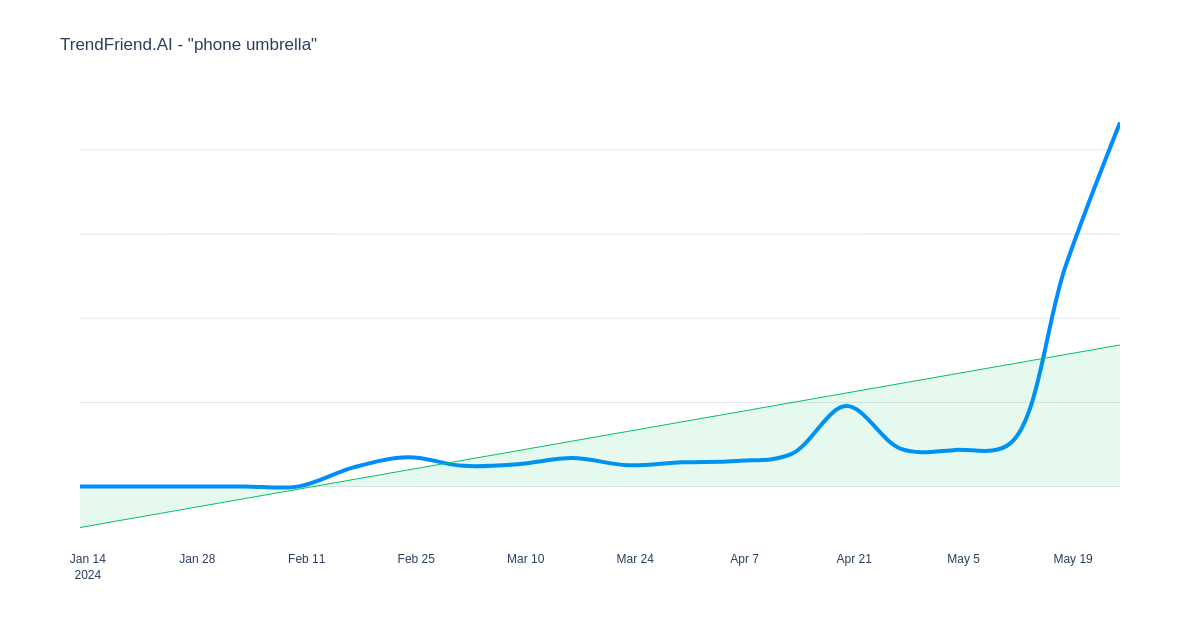Click the 'Jan 28' axis label
This screenshot has height=630, width=1200.
(197, 559)
